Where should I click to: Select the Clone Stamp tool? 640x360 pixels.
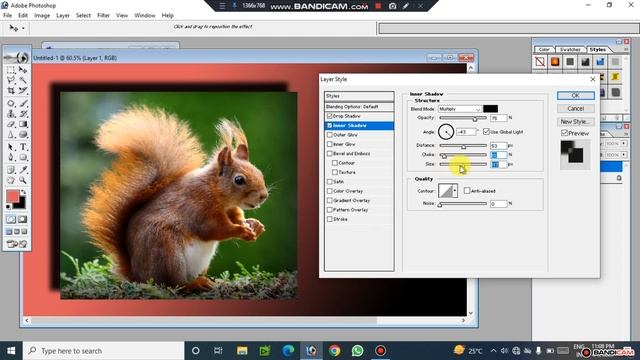(11, 114)
